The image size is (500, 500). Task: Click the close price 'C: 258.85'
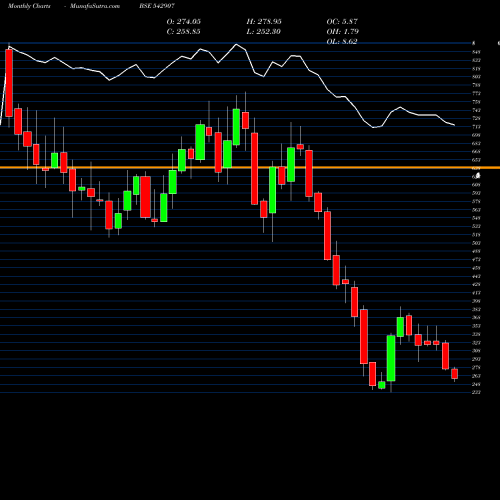click(x=184, y=32)
